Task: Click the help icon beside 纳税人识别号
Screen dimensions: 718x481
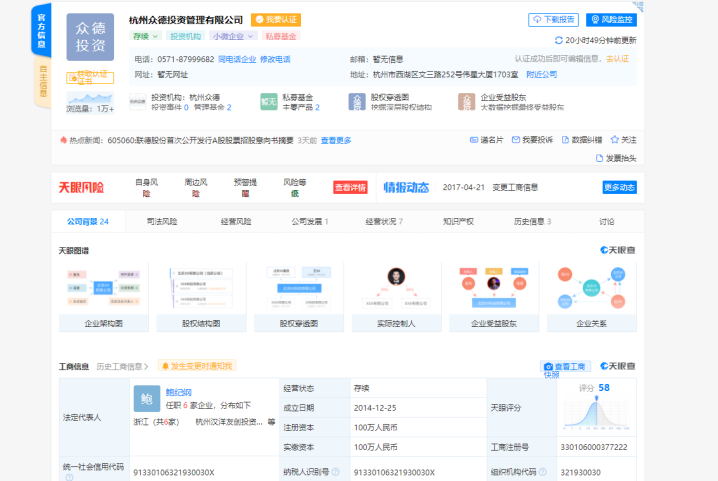Action: 336,472
